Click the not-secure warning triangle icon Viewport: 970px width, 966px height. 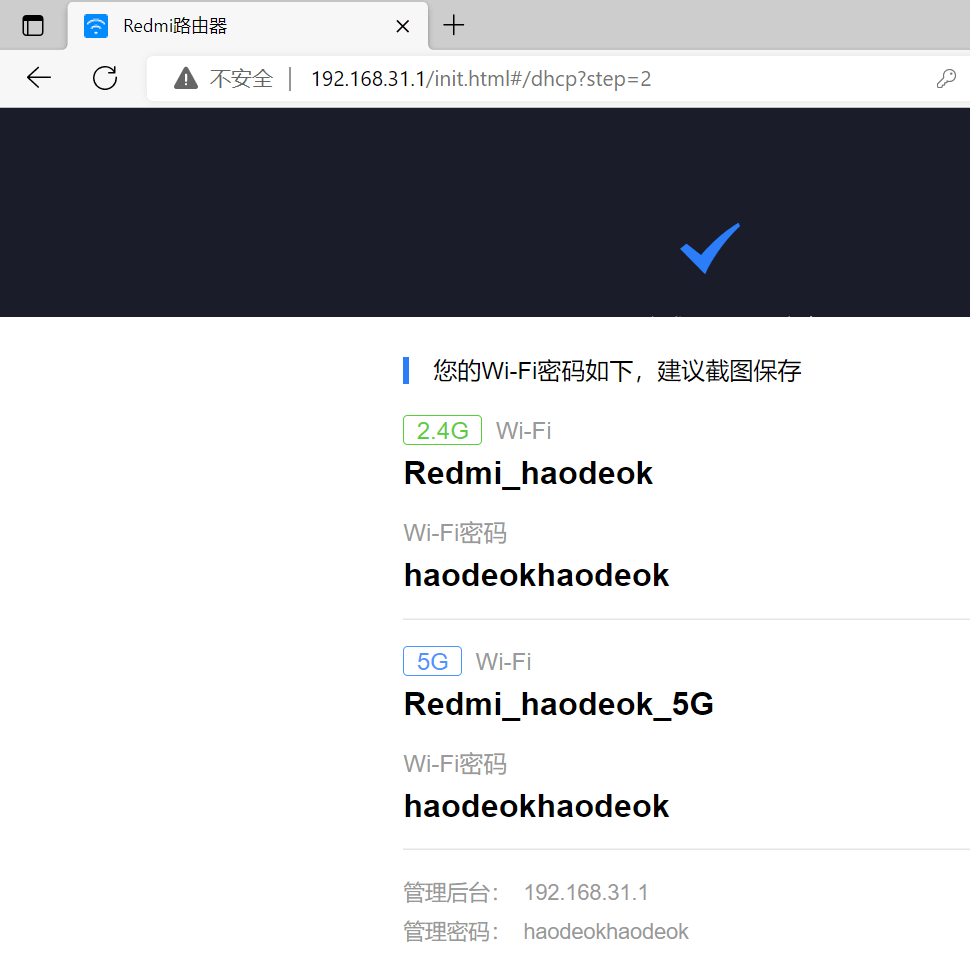pos(186,79)
